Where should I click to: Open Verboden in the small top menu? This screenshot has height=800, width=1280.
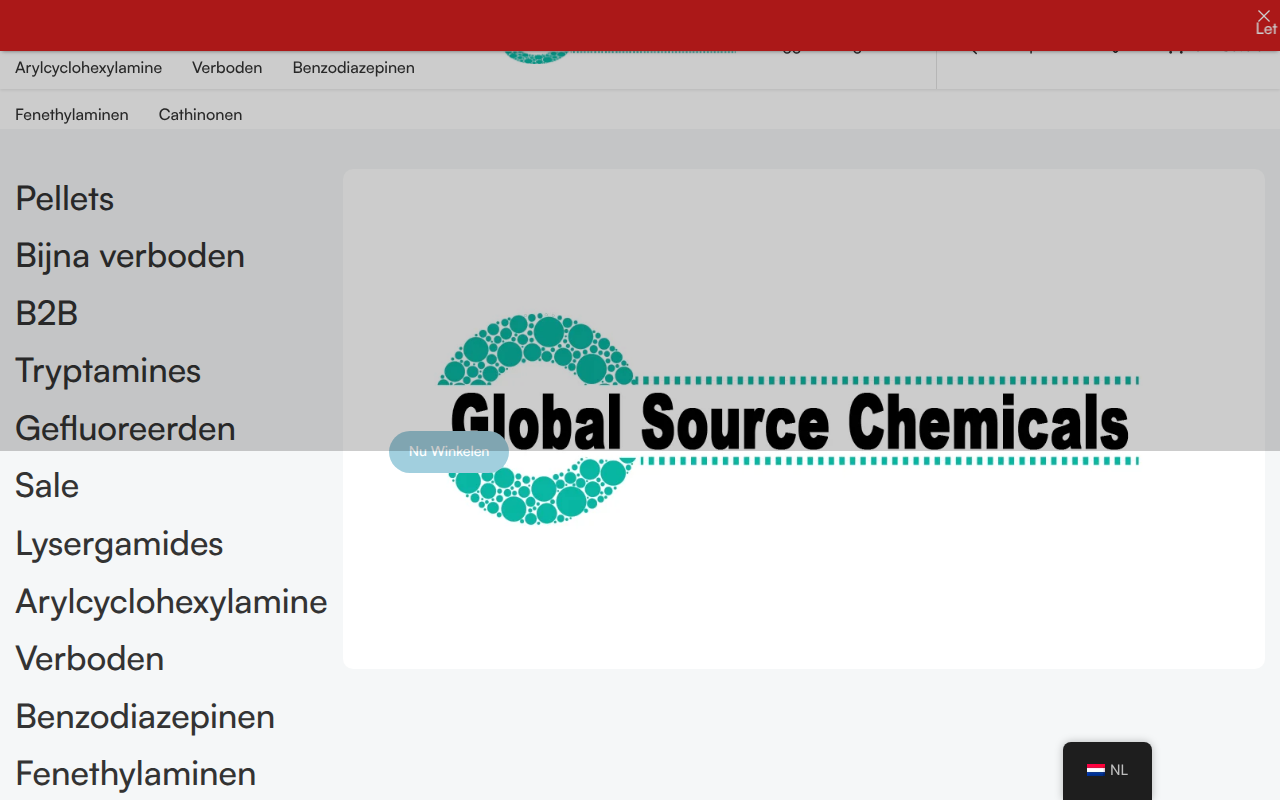[x=227, y=68]
